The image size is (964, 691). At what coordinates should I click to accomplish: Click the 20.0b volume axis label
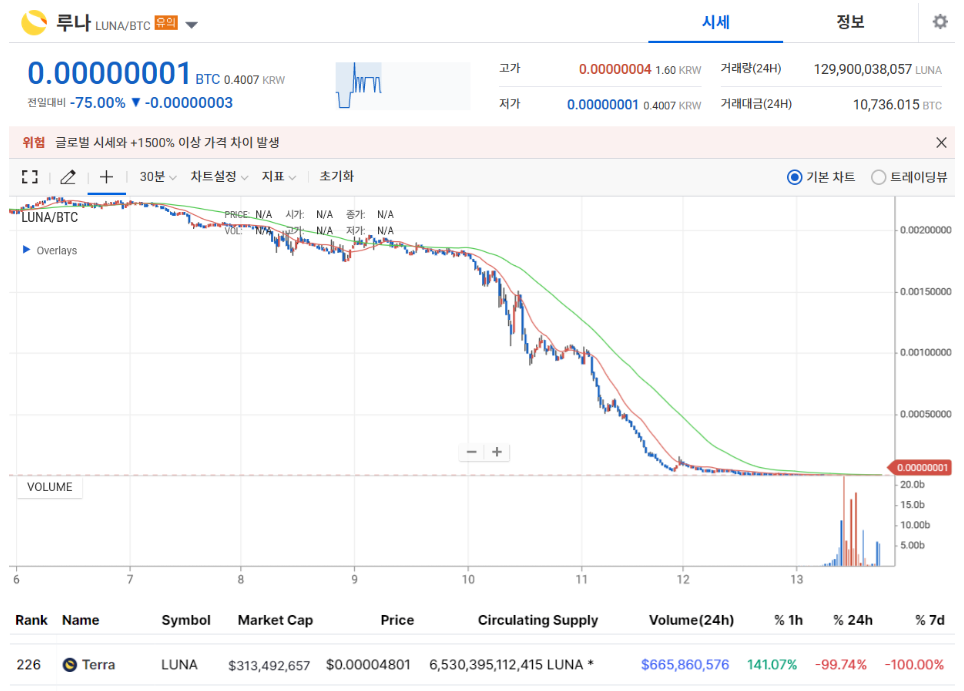point(912,484)
